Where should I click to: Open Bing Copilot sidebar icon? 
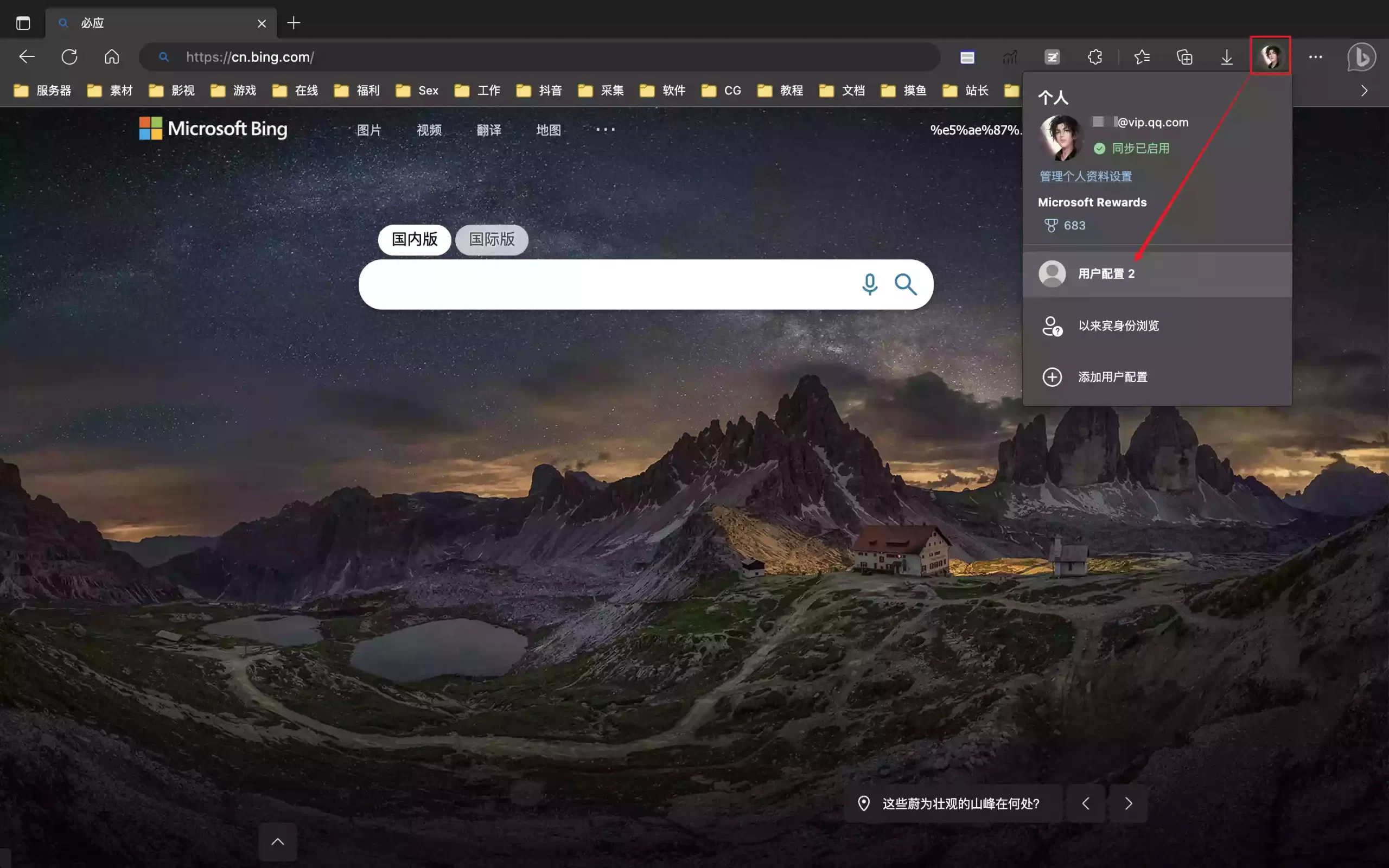pyautogui.click(x=1362, y=57)
